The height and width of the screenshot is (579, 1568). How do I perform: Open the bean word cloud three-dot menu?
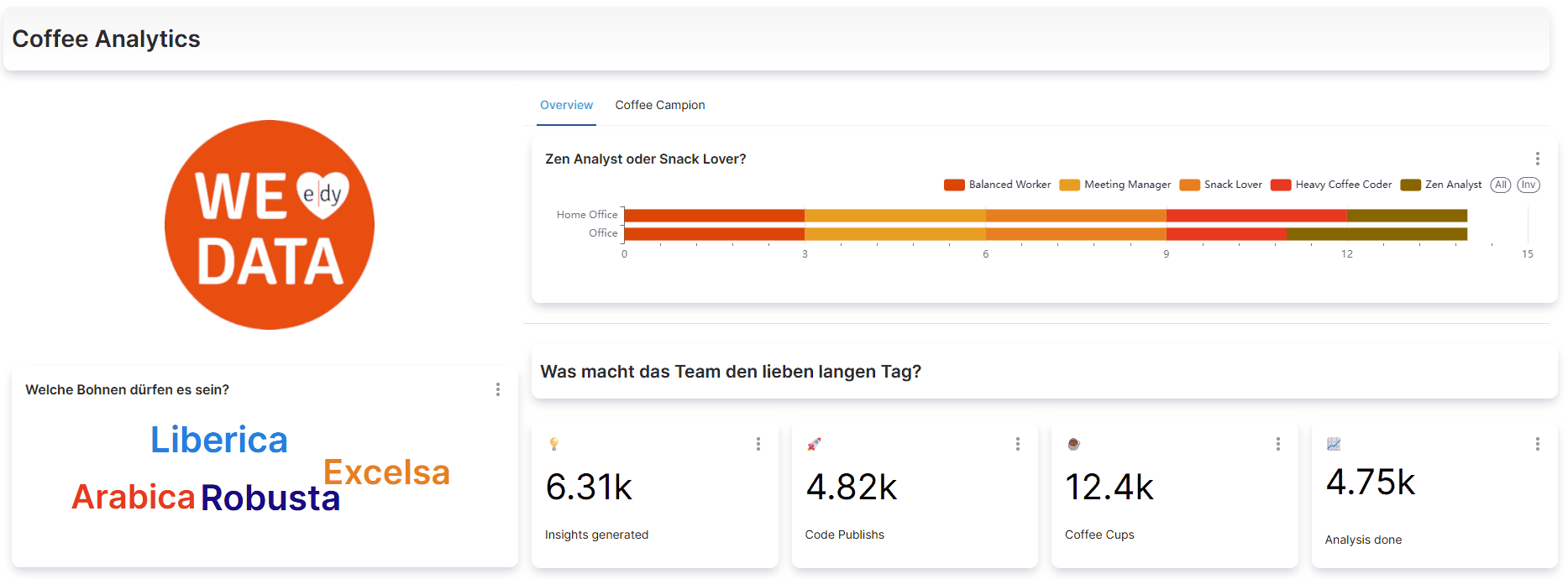[x=498, y=389]
